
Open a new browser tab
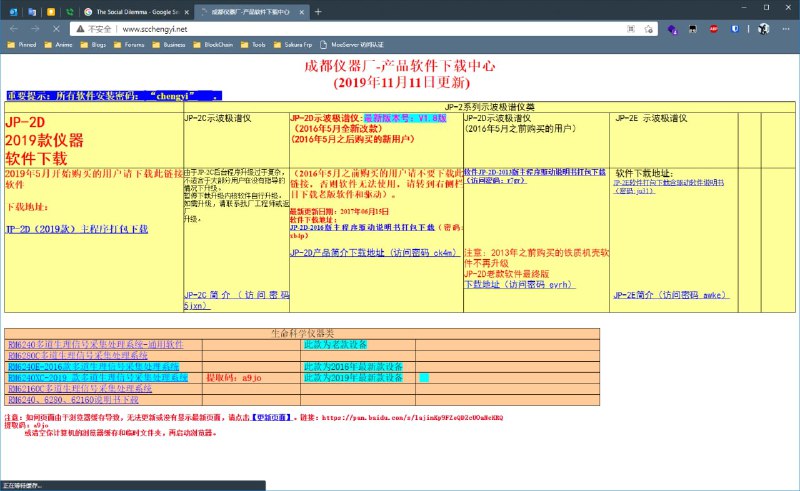click(318, 12)
